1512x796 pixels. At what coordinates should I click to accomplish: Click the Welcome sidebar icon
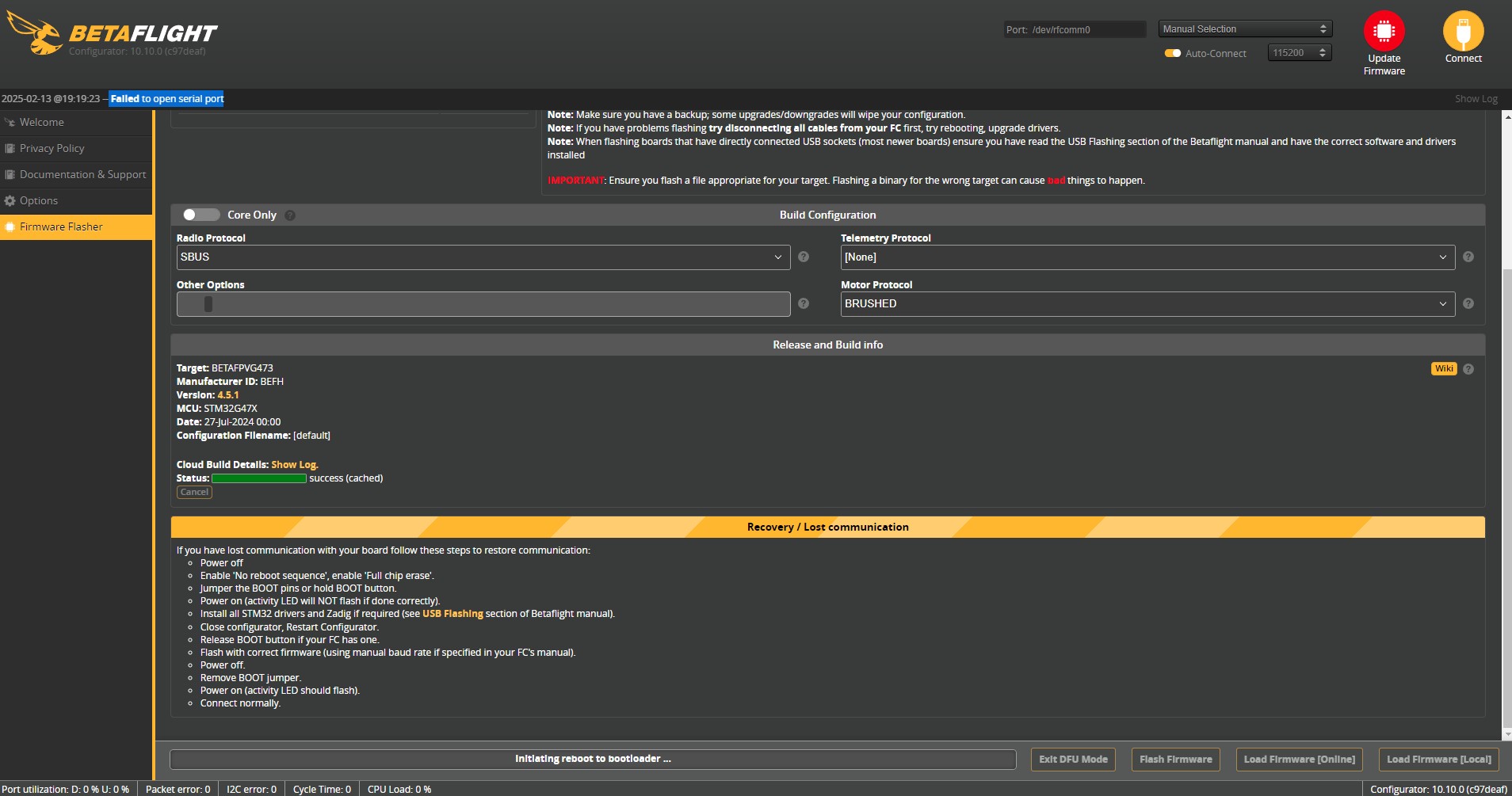coord(10,123)
